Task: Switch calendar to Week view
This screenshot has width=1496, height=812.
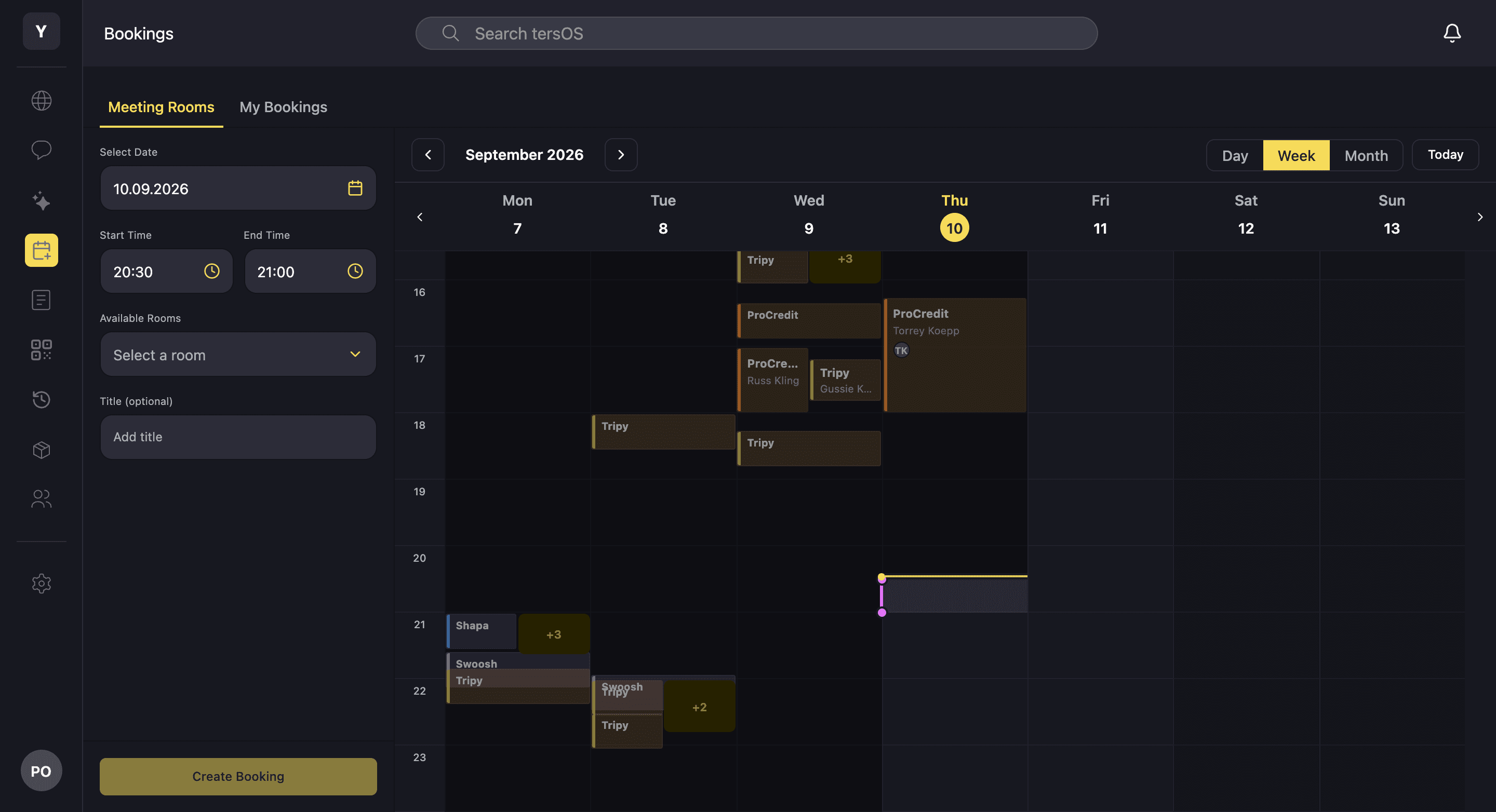Action: [x=1296, y=155]
